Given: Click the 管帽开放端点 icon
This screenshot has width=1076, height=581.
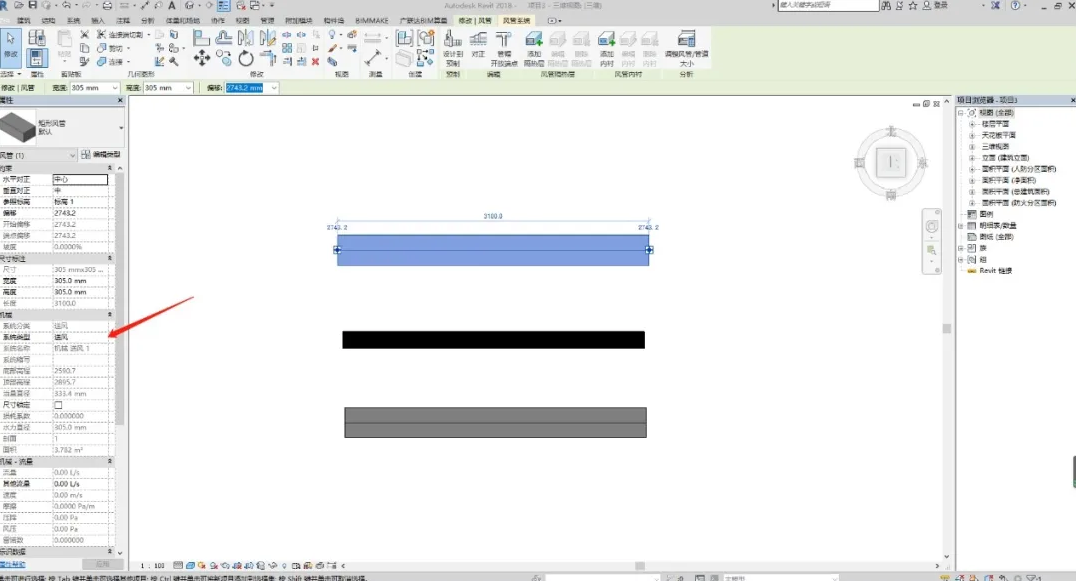Looking at the screenshot, I should (x=504, y=48).
